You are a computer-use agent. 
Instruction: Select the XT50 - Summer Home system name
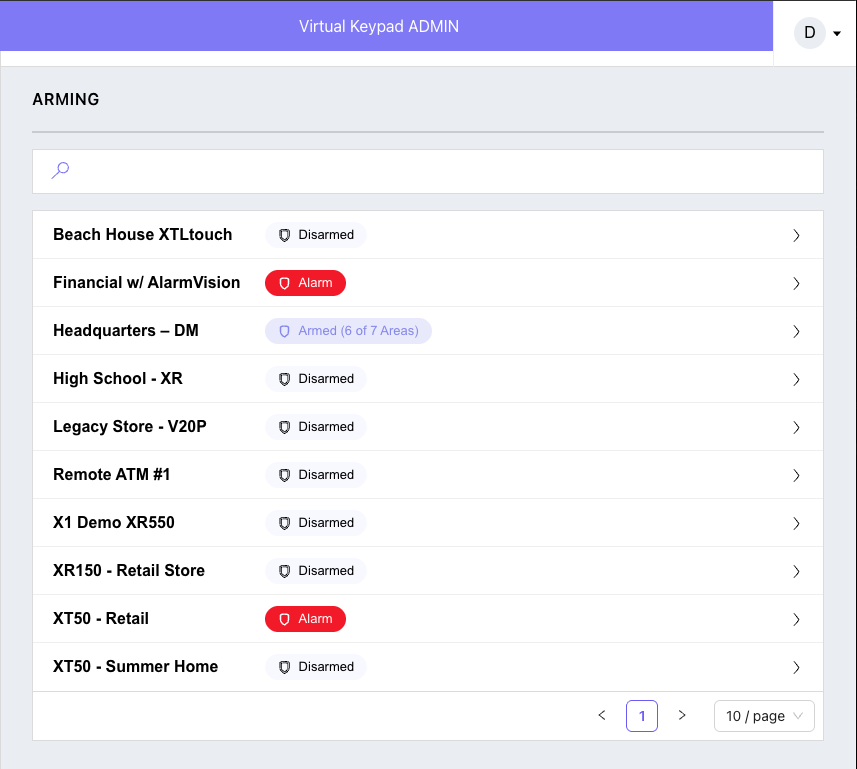(x=136, y=667)
